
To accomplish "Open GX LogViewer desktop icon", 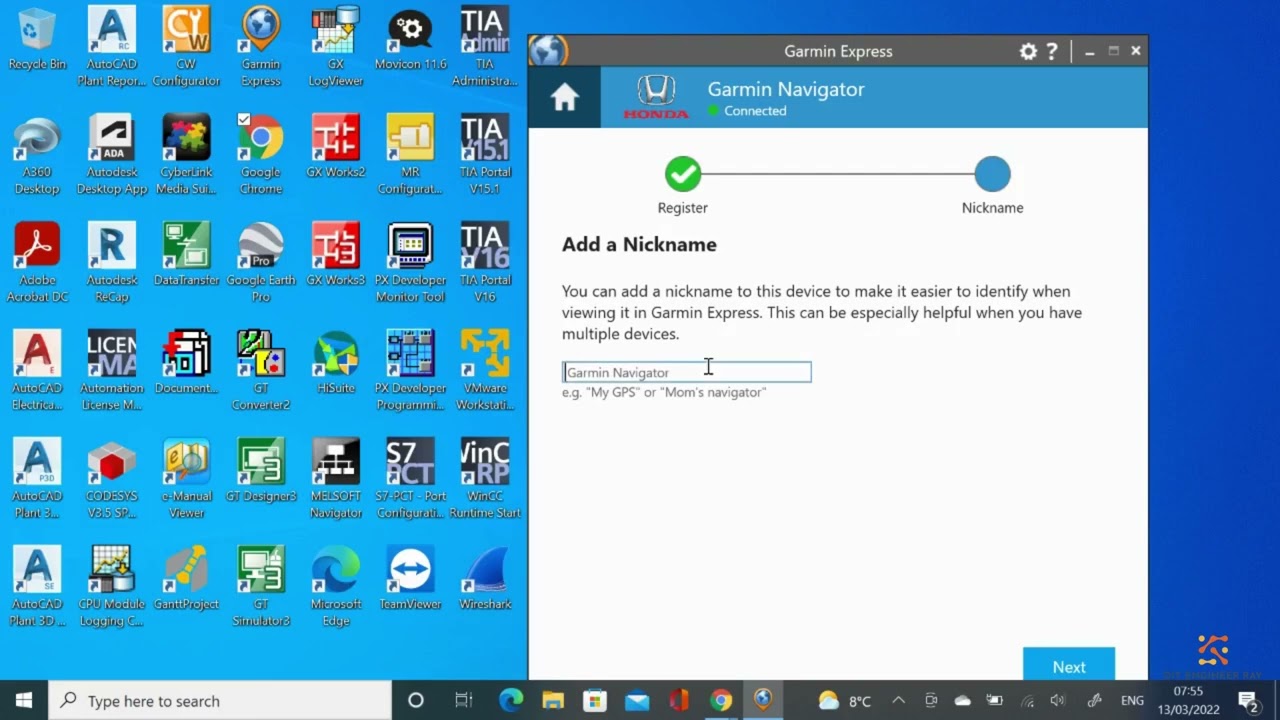I will pyautogui.click(x=336, y=47).
